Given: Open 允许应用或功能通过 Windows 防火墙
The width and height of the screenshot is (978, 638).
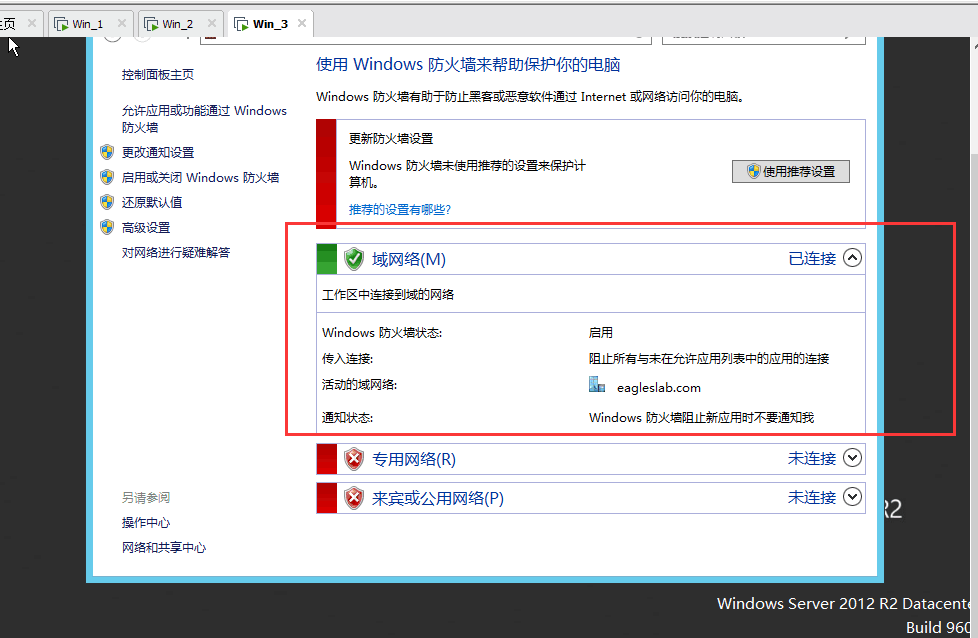Looking at the screenshot, I should pyautogui.click(x=204, y=118).
